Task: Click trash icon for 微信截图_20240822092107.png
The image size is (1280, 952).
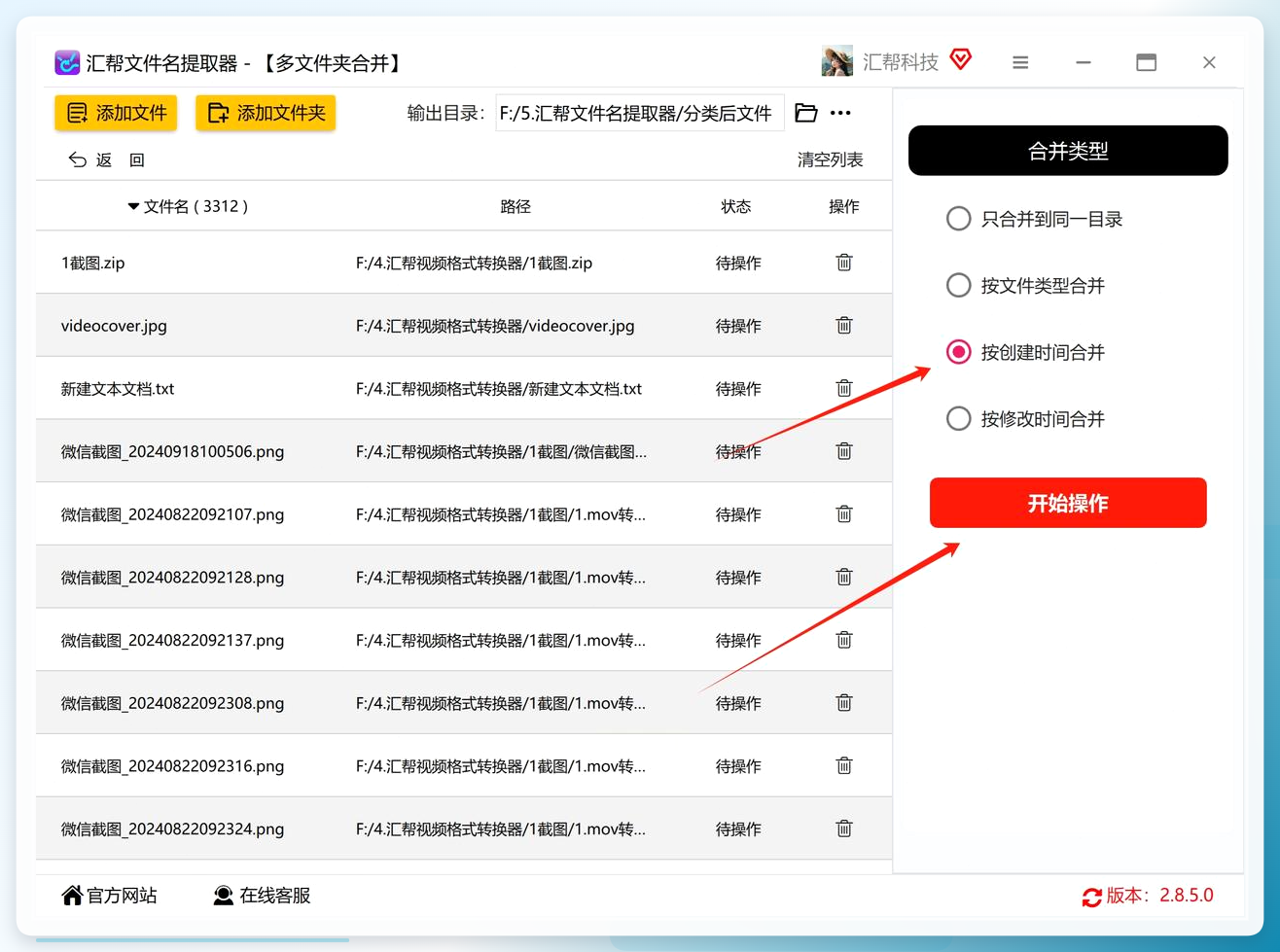Action: 844,514
